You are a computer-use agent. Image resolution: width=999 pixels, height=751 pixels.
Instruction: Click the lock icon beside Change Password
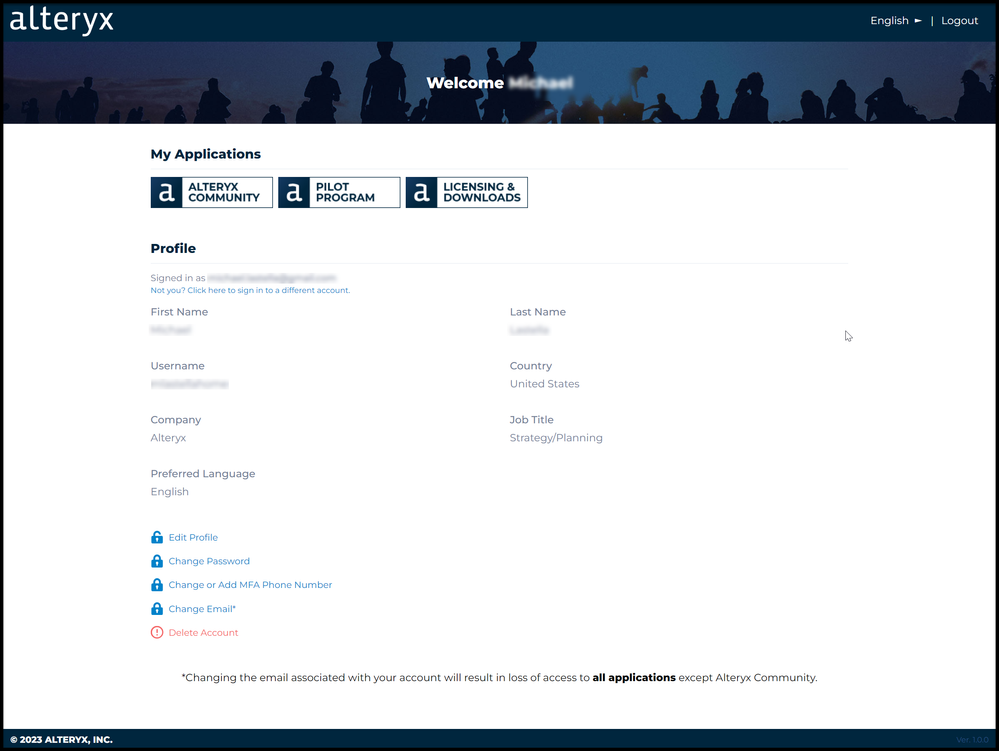[x=157, y=561]
